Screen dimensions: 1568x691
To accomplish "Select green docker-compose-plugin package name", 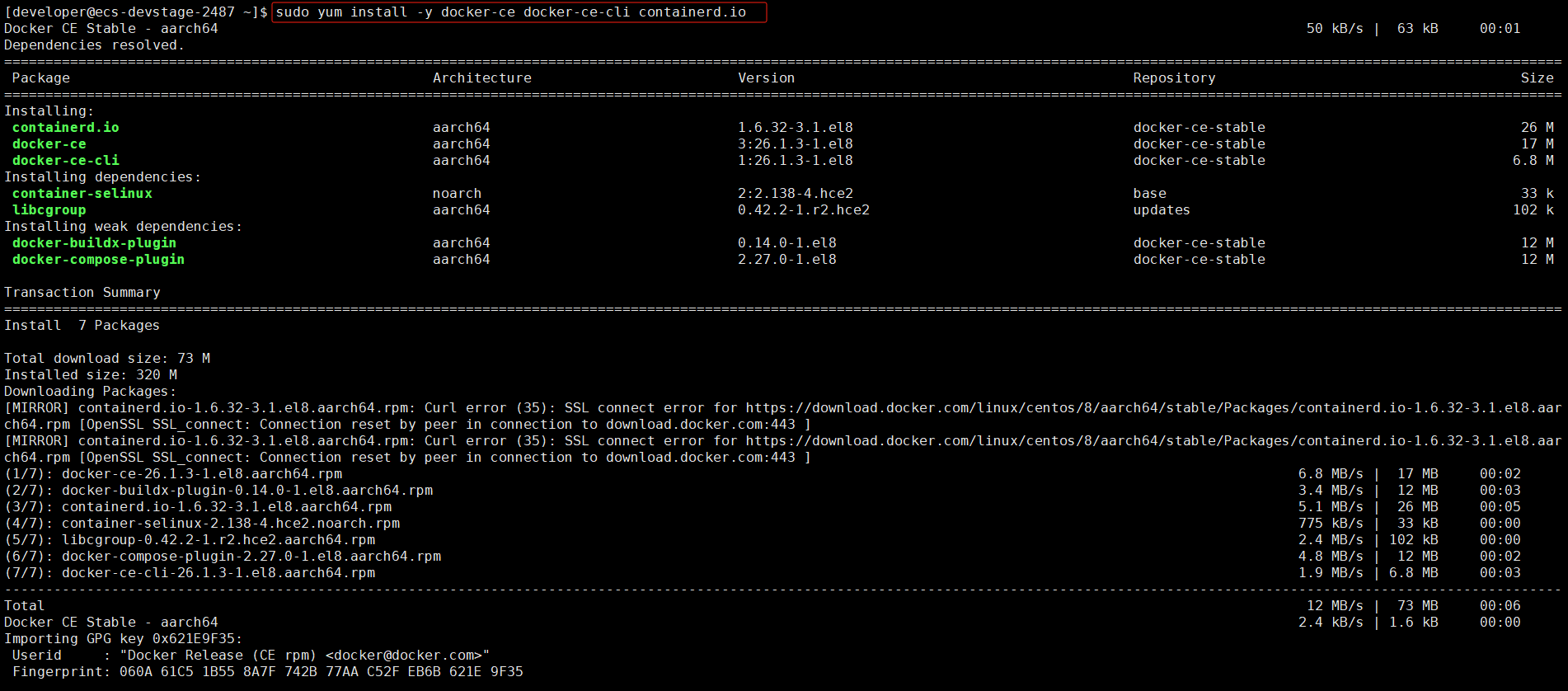I will click(x=99, y=260).
